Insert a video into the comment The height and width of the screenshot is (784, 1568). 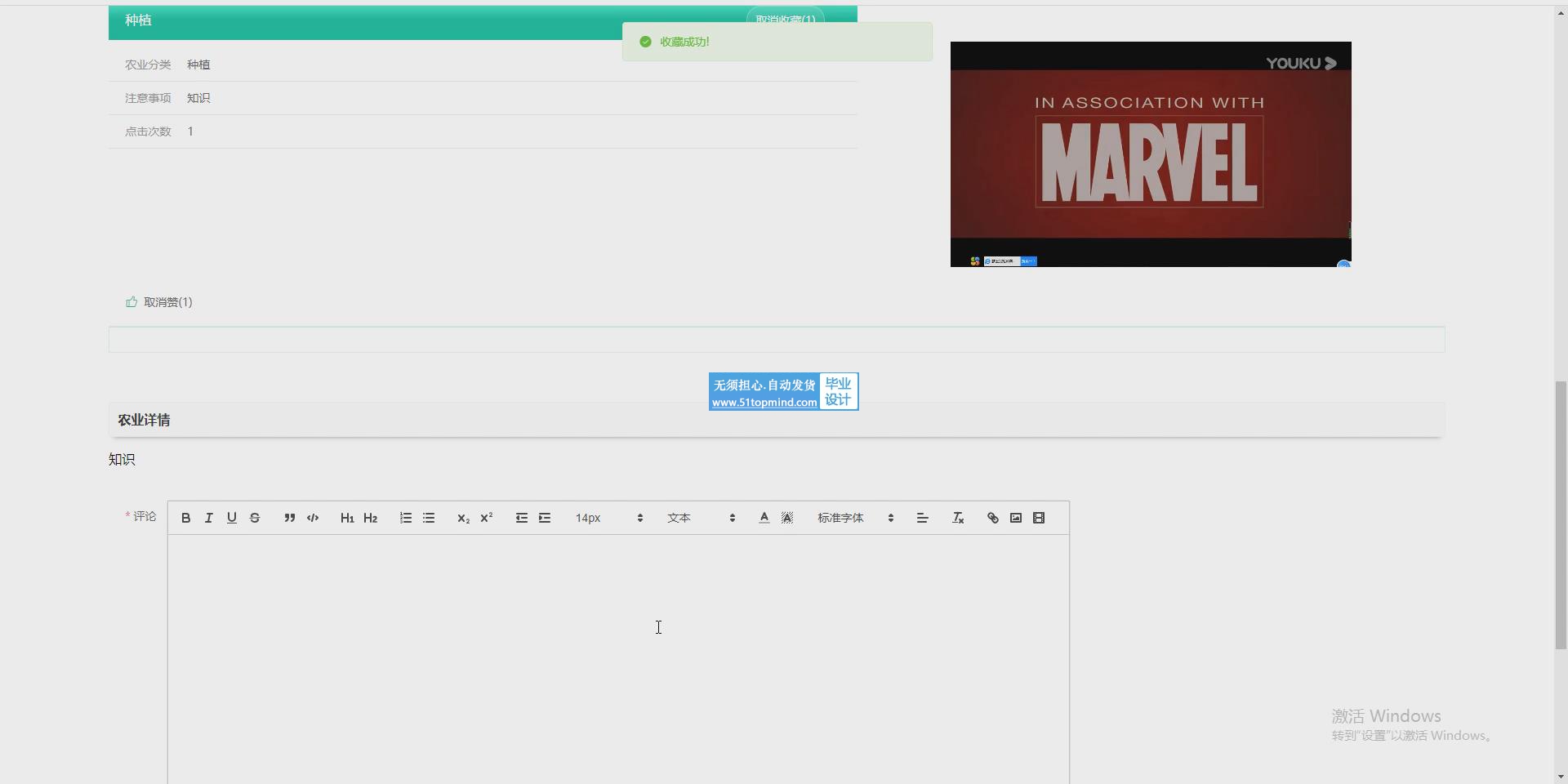(x=1039, y=518)
